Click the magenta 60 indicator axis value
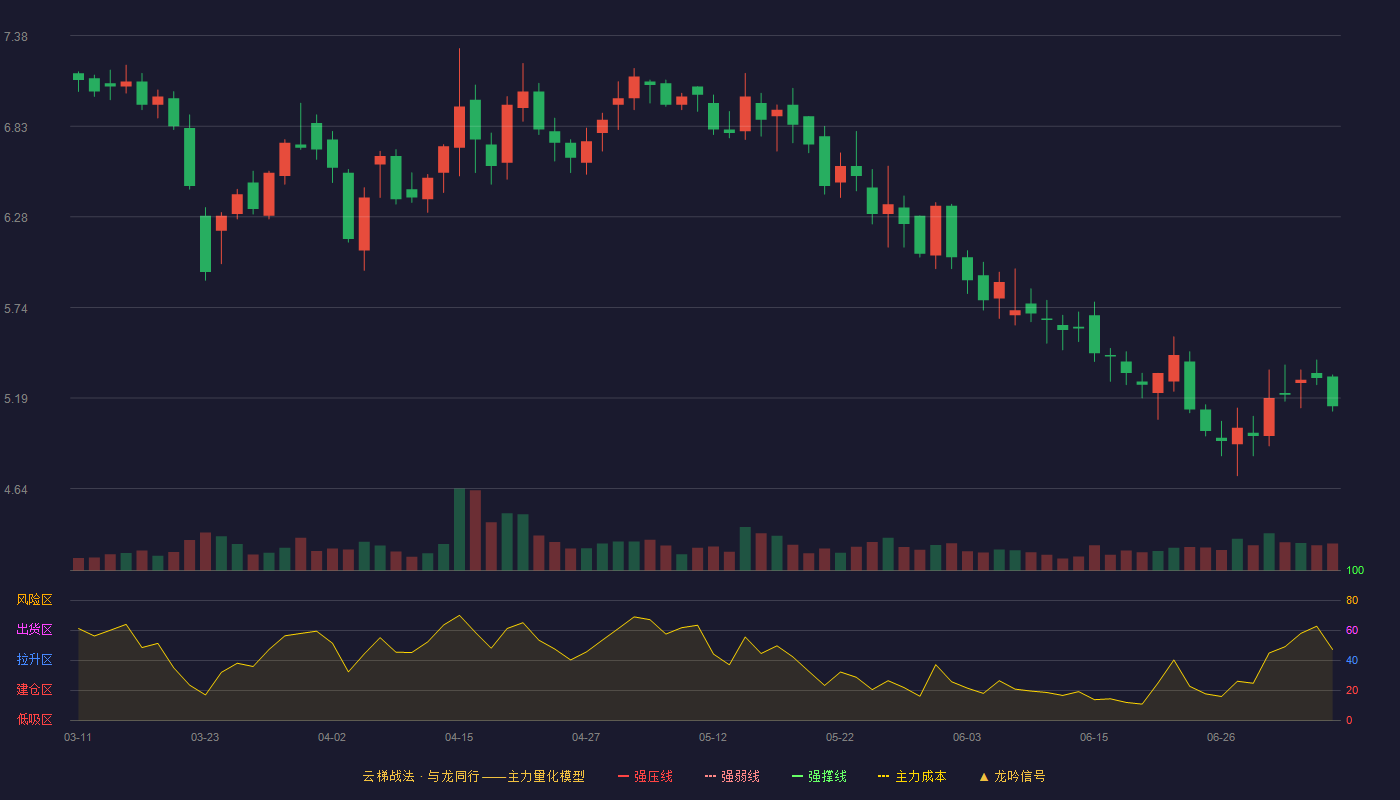The height and width of the screenshot is (800, 1400). tap(1352, 630)
